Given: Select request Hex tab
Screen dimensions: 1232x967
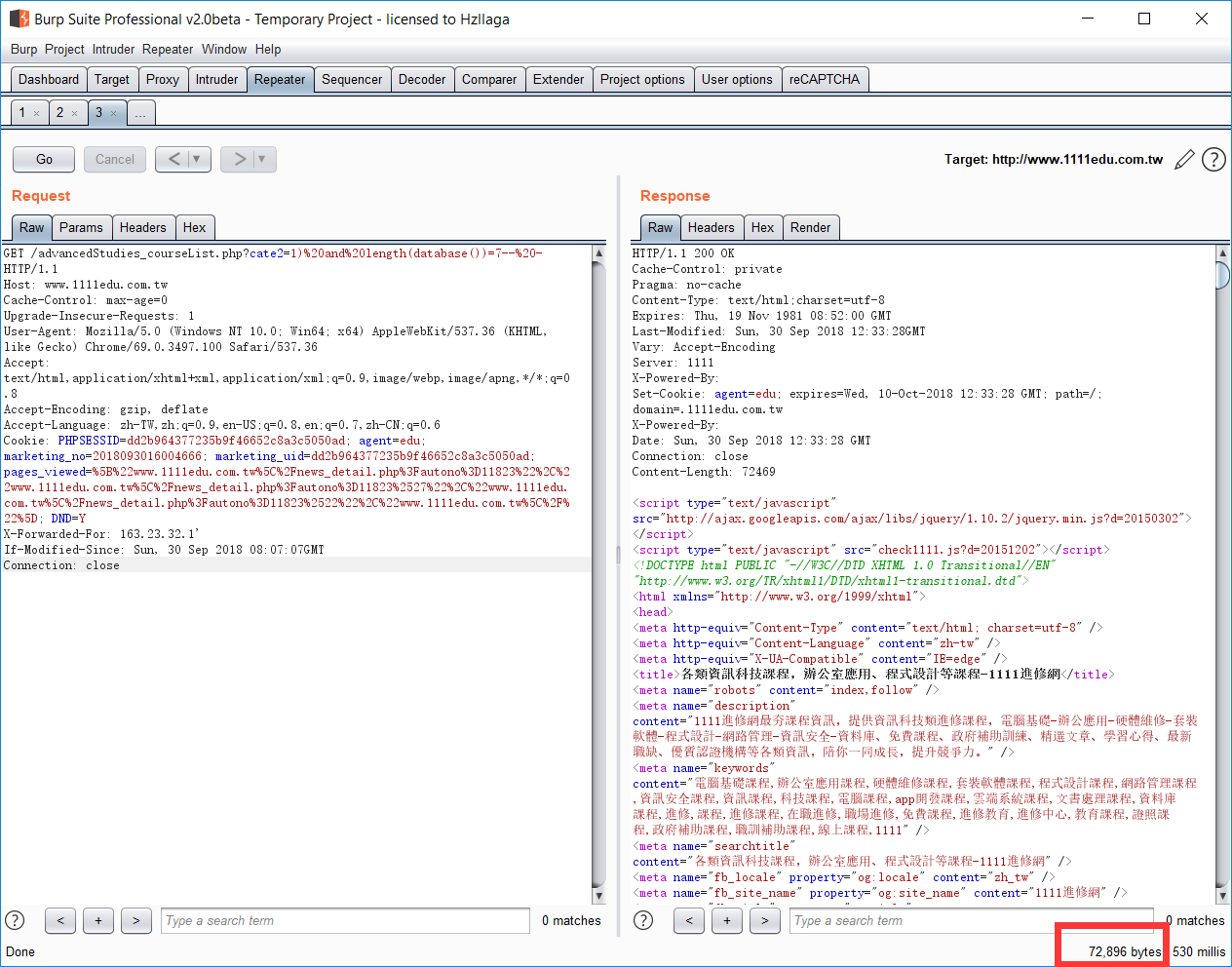Looking at the screenshot, I should coord(194,227).
